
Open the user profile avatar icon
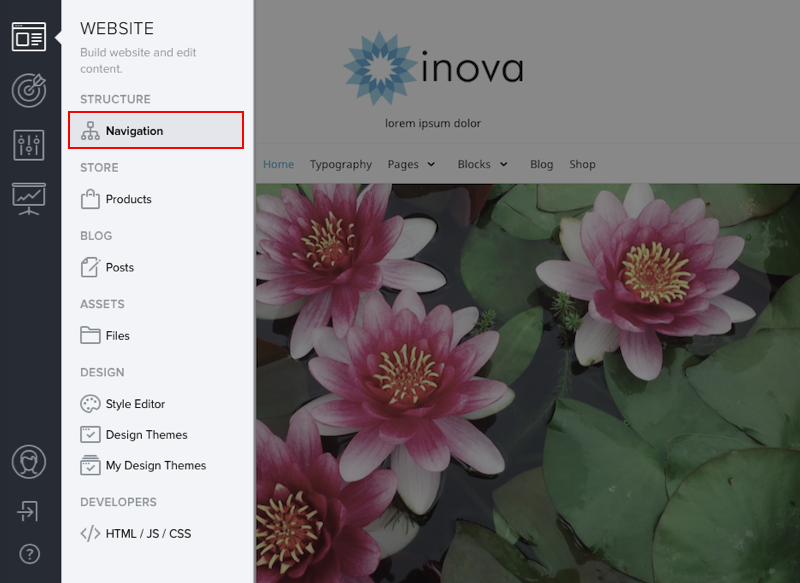coord(29,462)
